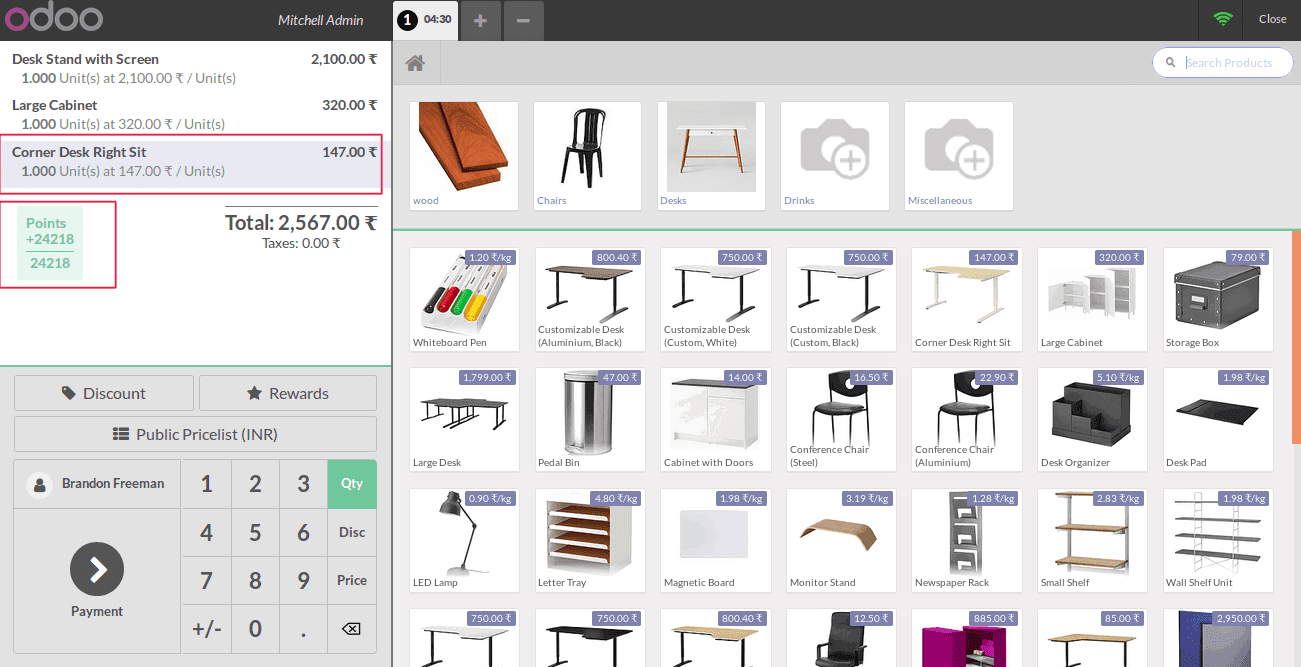Open the Miscellaneous category
The width and height of the screenshot is (1301, 667).
coord(959,156)
